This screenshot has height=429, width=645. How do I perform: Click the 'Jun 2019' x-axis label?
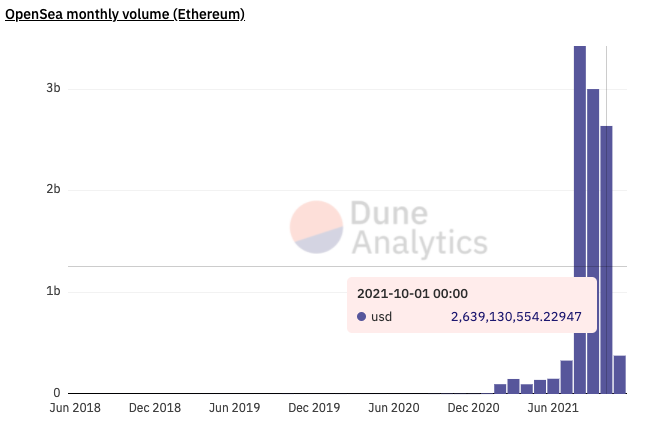click(x=234, y=408)
